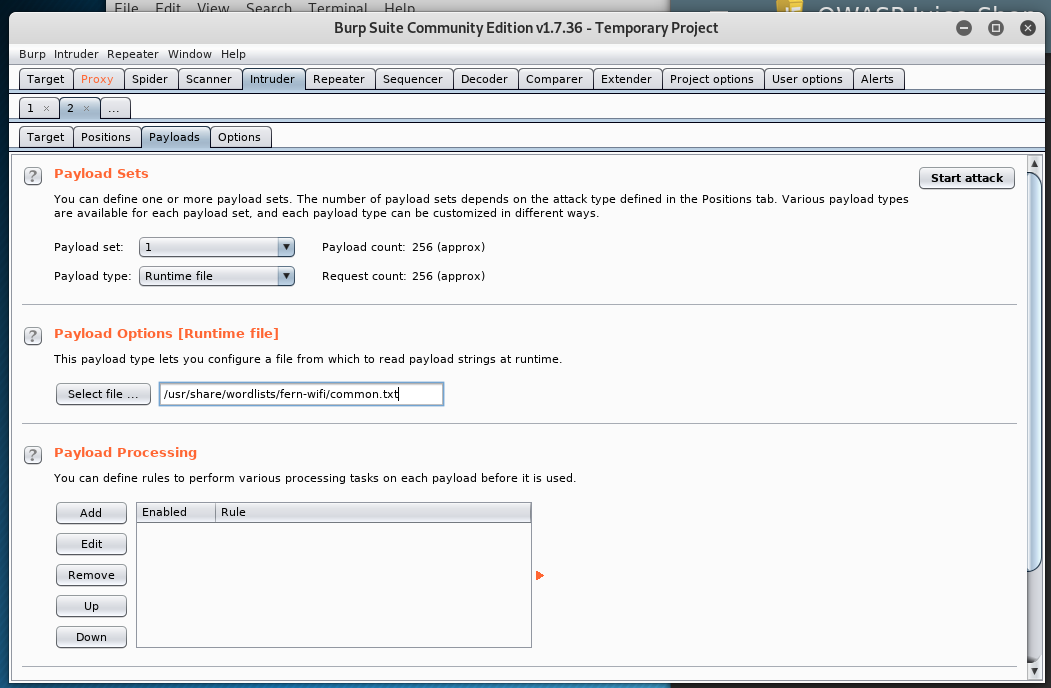Screen dimensions: 1051x688
Task: Switch to the Repeater tab
Action: [x=338, y=79]
